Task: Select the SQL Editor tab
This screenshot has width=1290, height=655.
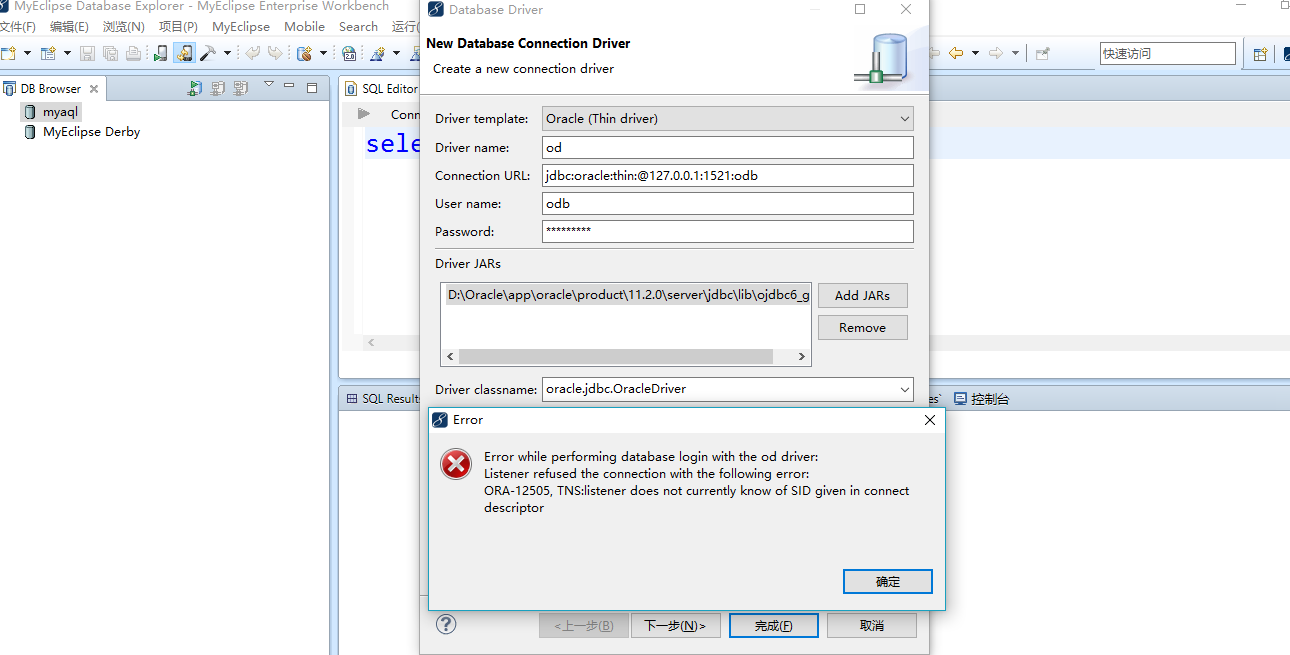Action: pos(381,89)
